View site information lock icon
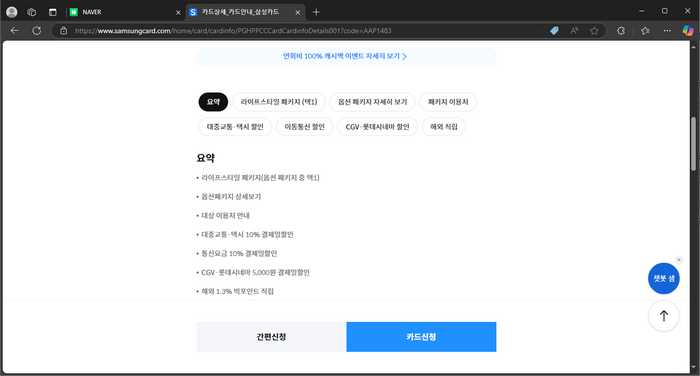Screen dimensions: 700x376 [64, 31]
